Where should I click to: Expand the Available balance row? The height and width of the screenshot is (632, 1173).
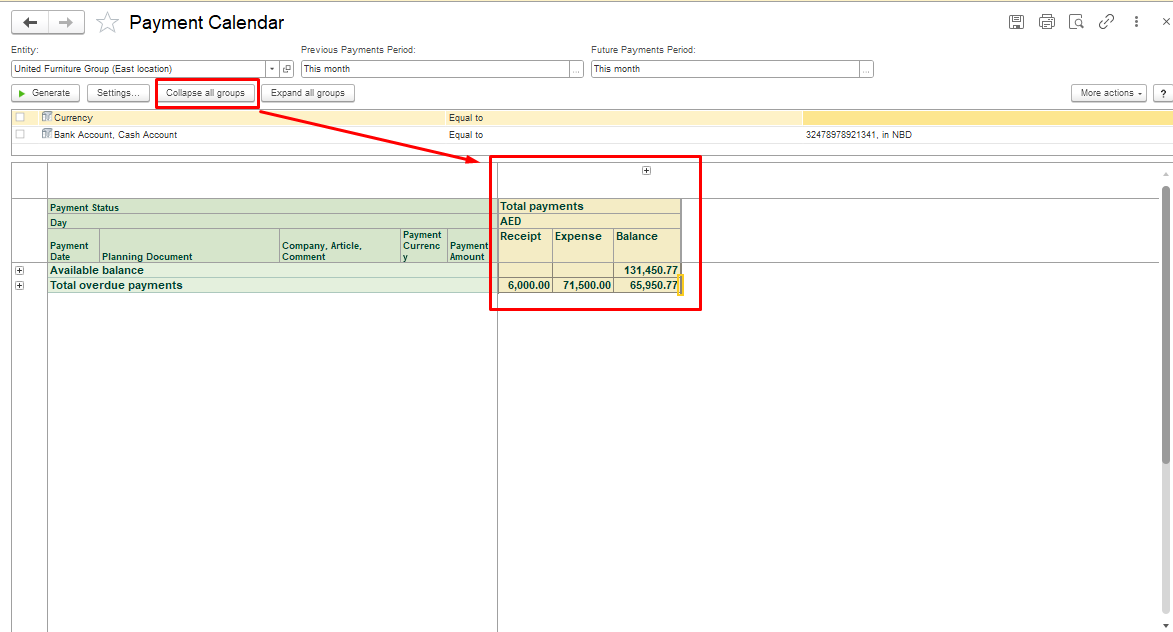20,270
